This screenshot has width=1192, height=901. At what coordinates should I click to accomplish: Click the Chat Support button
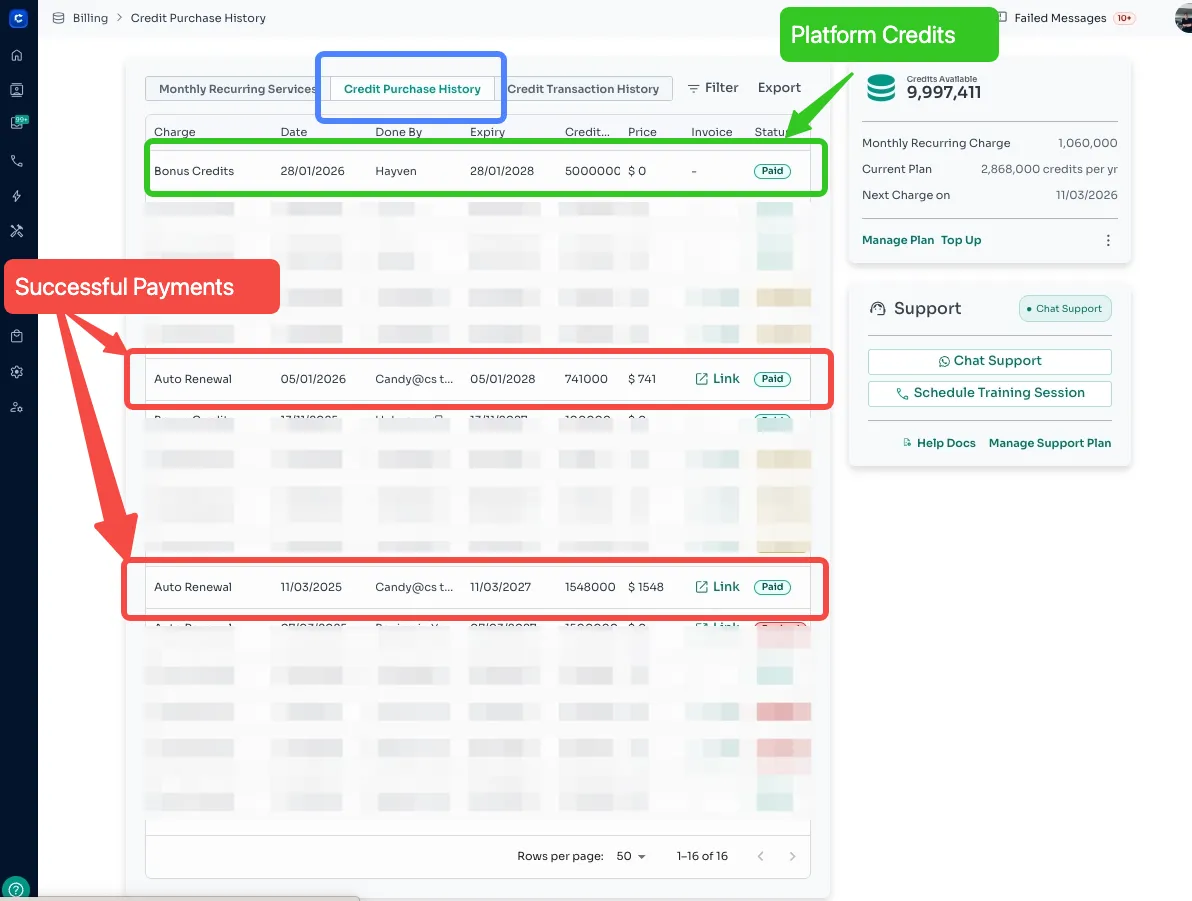[x=989, y=361]
